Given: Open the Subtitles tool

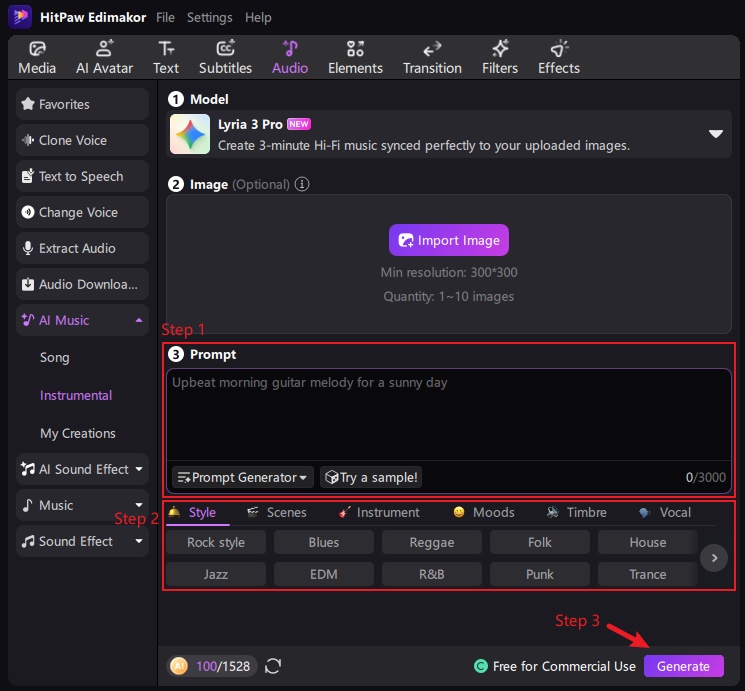Looking at the screenshot, I should [x=225, y=58].
